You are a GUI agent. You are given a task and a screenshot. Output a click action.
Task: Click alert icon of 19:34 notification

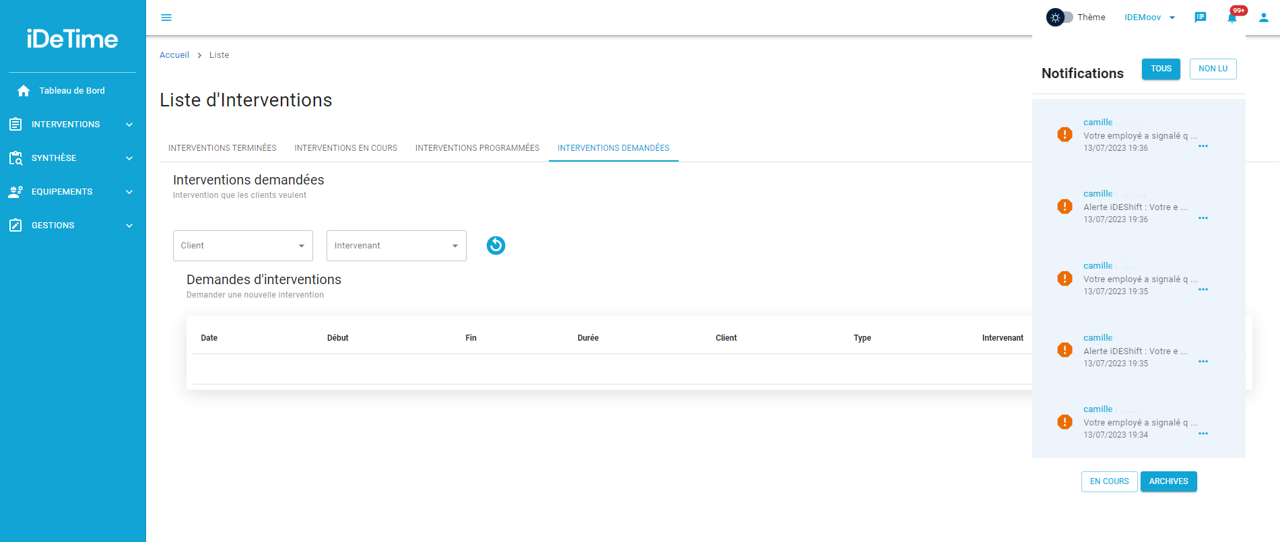coord(1065,422)
